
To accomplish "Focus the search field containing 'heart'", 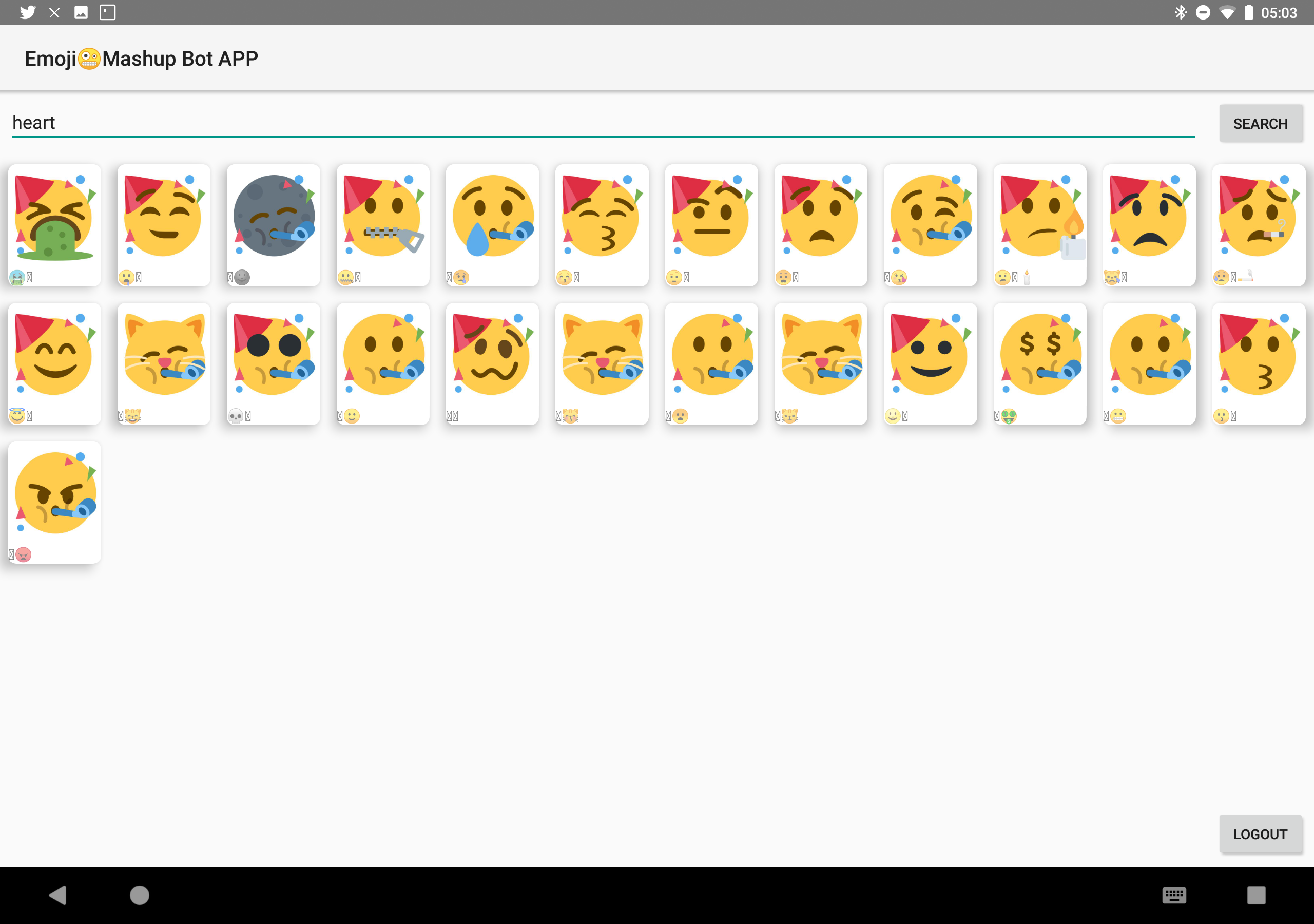I will [601, 123].
